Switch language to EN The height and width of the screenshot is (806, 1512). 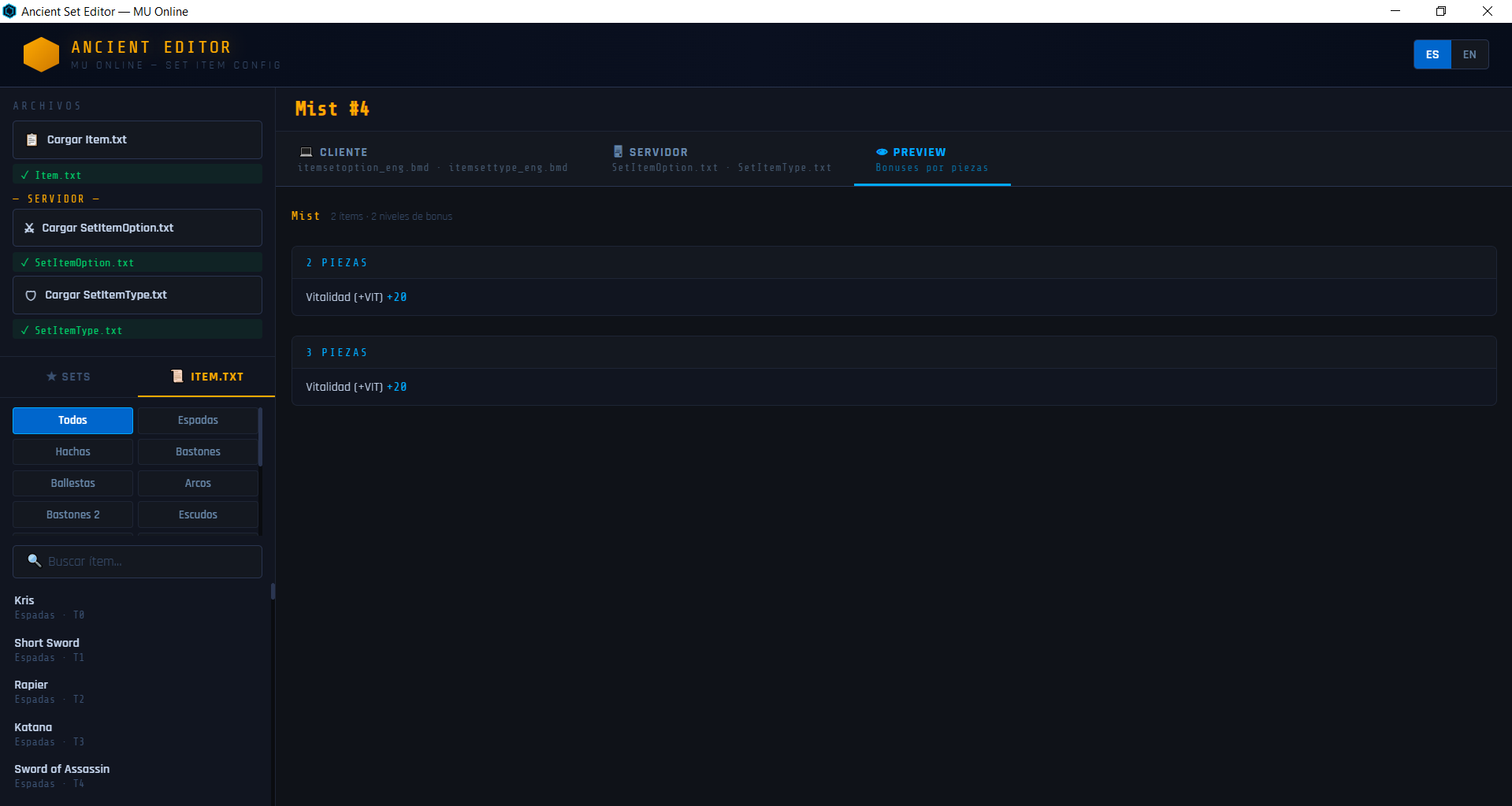tap(1469, 54)
